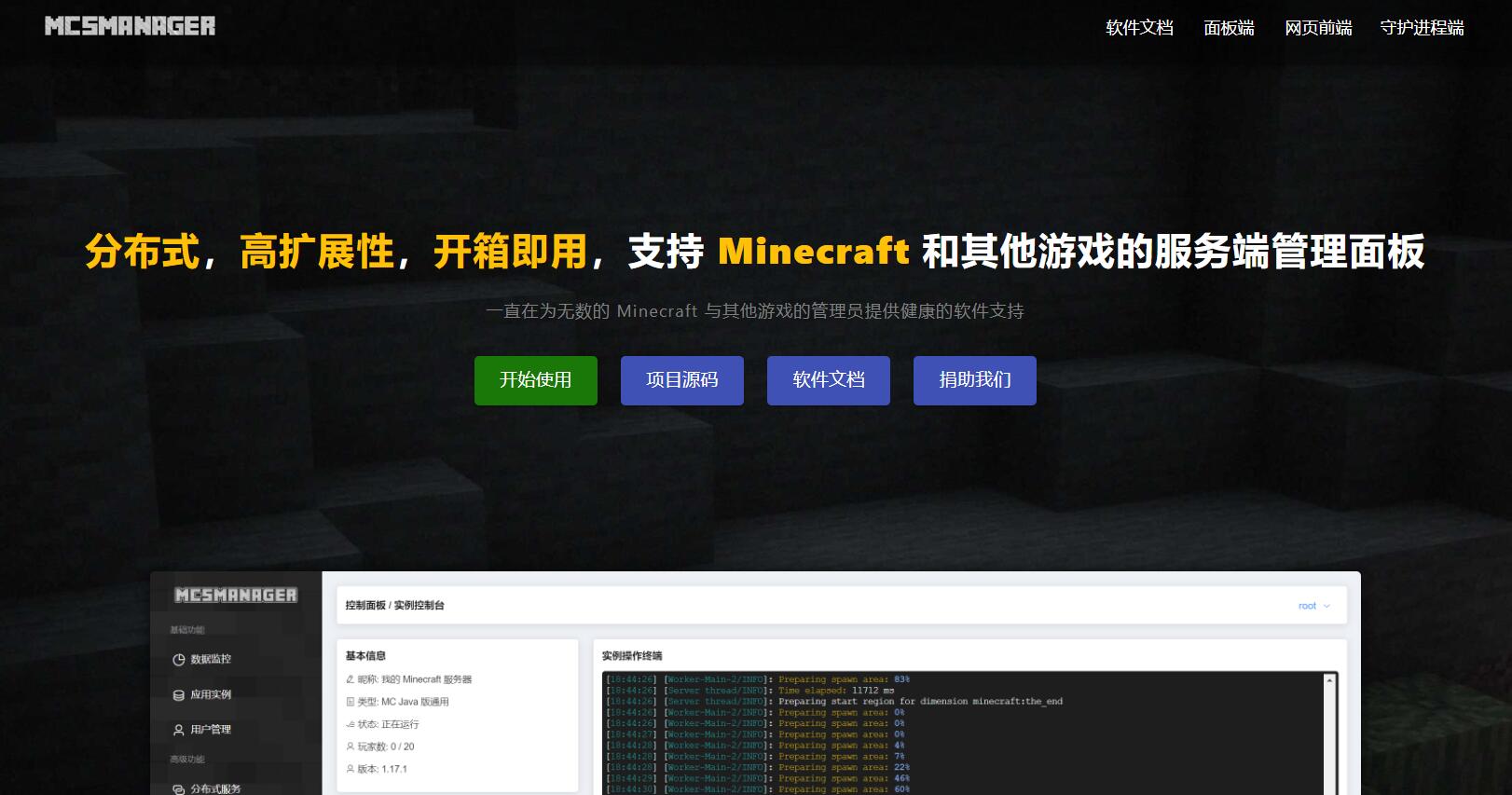Select 网页前端 in the top navigation
Viewport: 1512px width, 795px height.
point(1318,28)
